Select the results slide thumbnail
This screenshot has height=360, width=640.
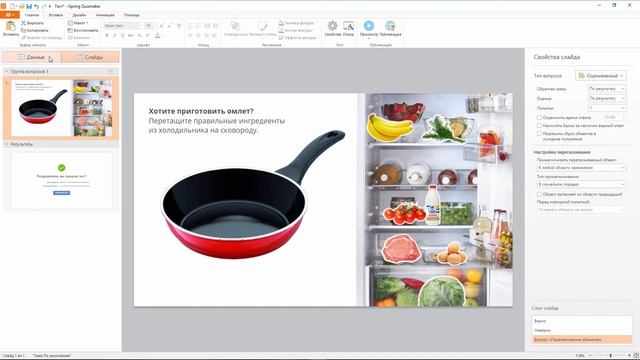point(62,180)
